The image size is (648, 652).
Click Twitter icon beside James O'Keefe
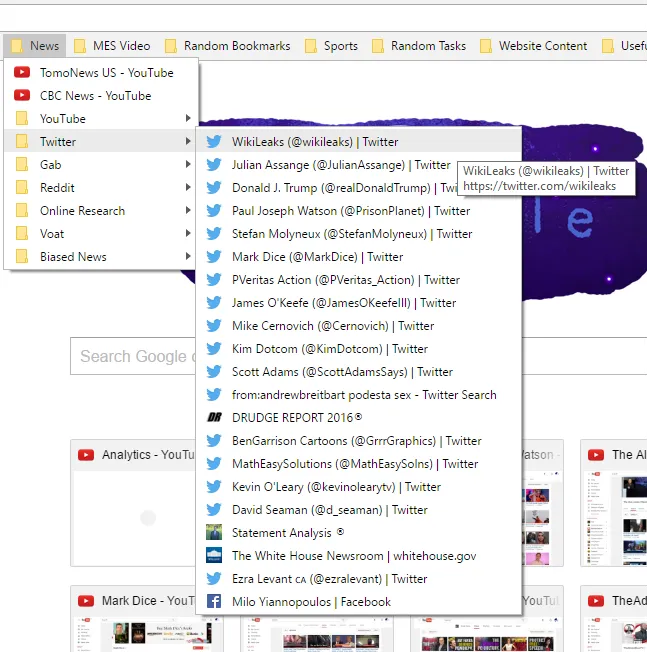(x=214, y=303)
